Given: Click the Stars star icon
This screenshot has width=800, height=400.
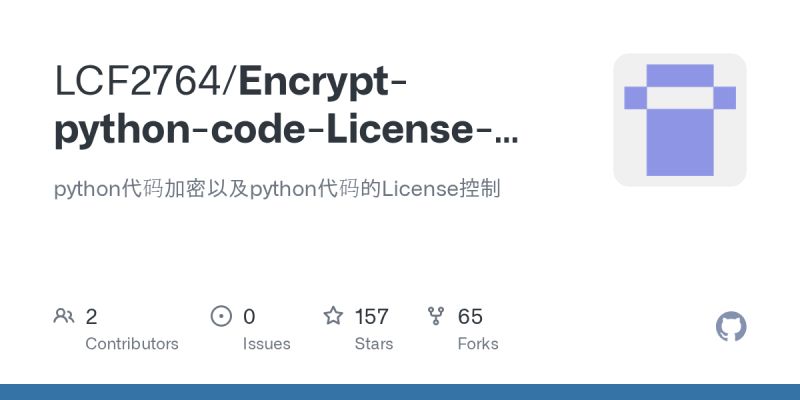Looking at the screenshot, I should 333,315.
